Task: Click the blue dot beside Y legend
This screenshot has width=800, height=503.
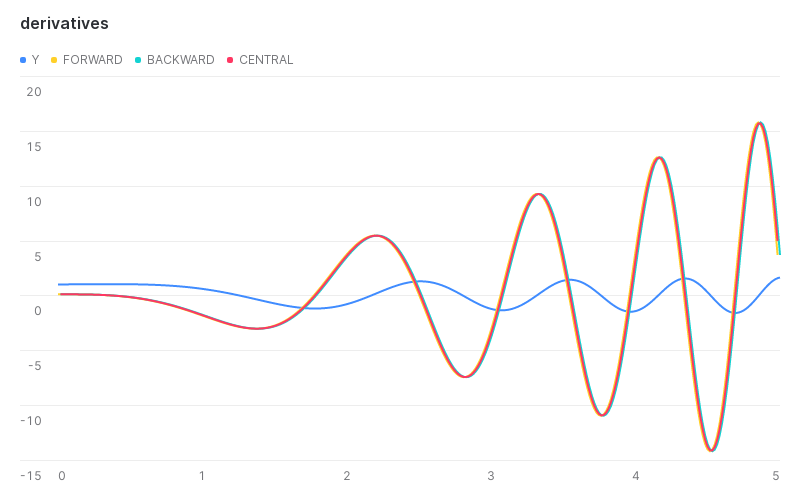Action: 23,60
